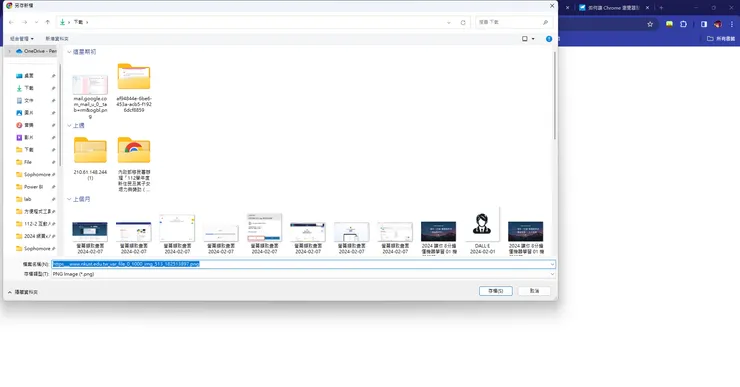Close the 如何讓 Chrome browser tab

pos(648,8)
